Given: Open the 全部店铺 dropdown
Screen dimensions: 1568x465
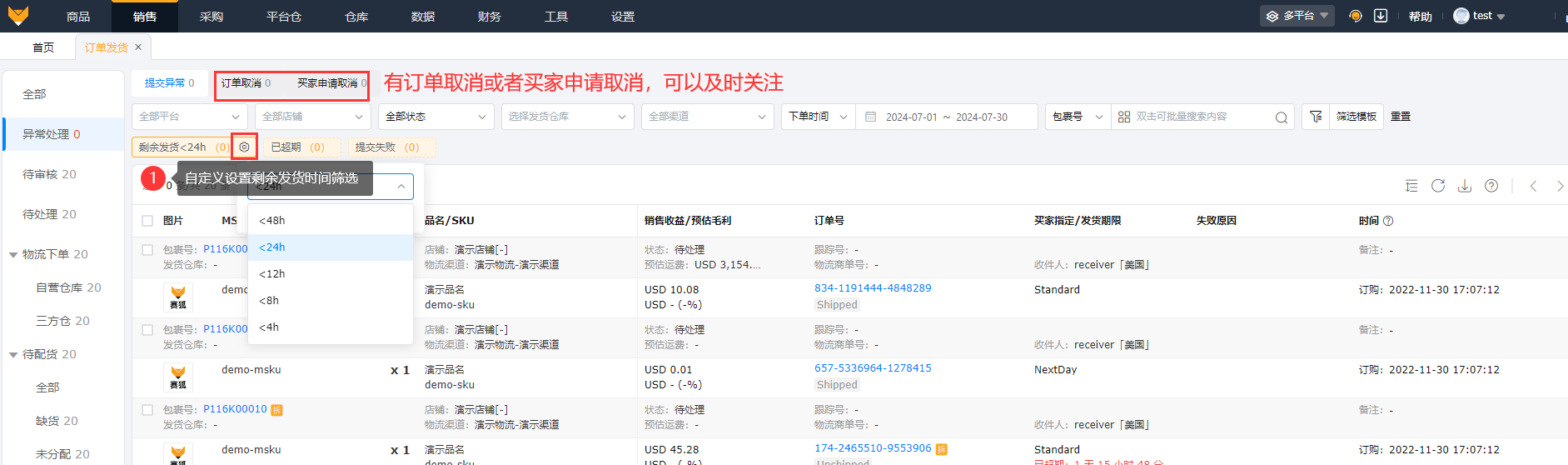Looking at the screenshot, I should (x=313, y=117).
